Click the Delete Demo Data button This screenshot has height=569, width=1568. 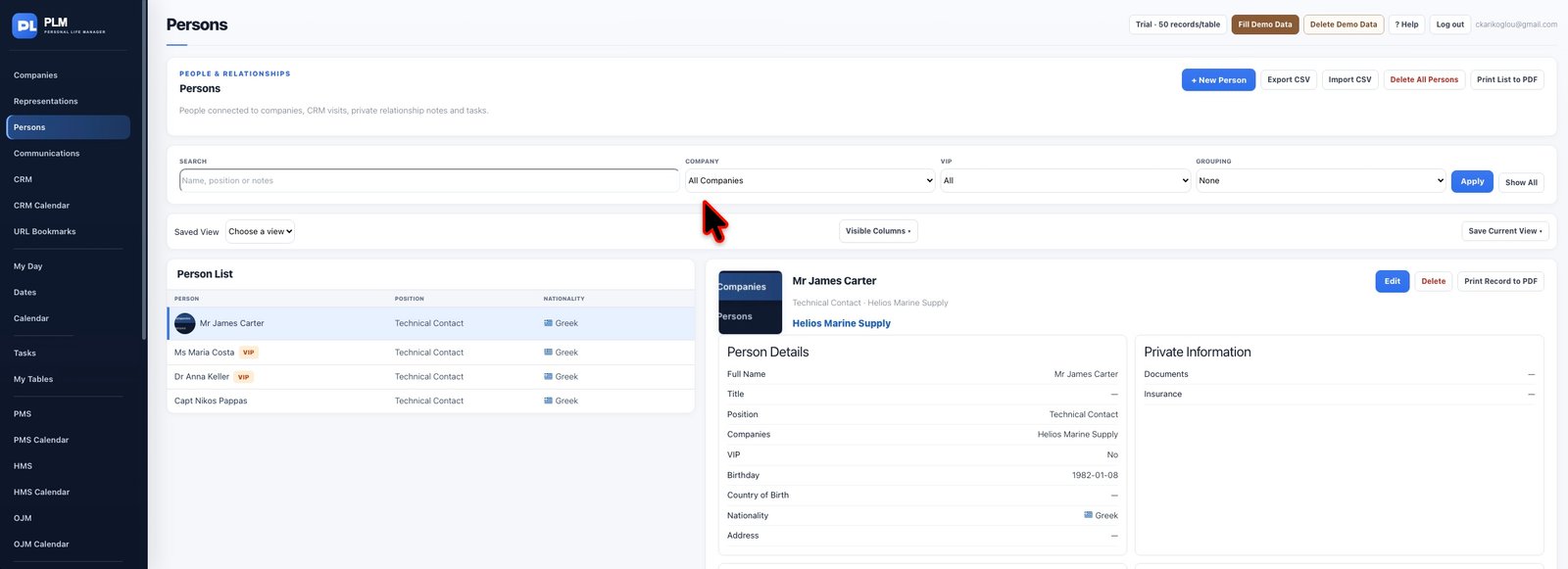(x=1344, y=24)
